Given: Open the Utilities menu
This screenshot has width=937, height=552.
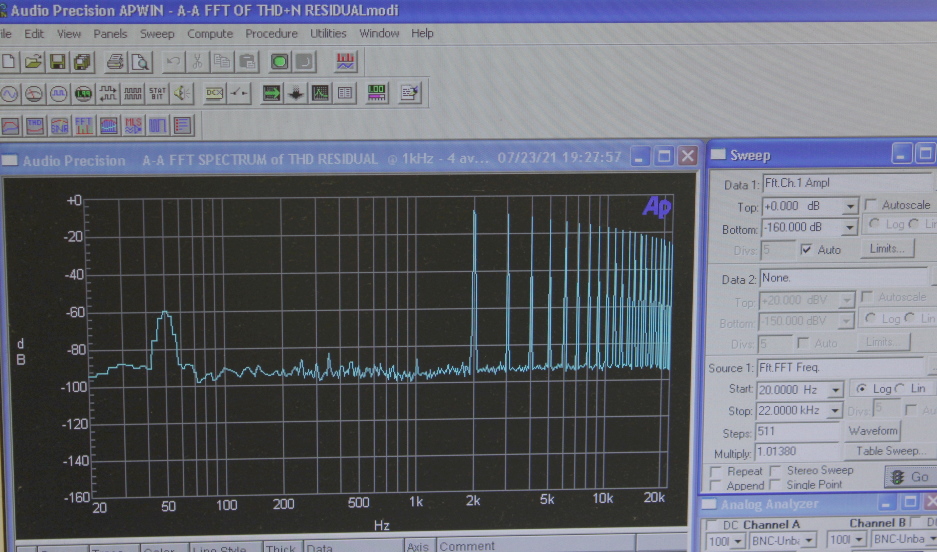Looking at the screenshot, I should pos(328,33).
